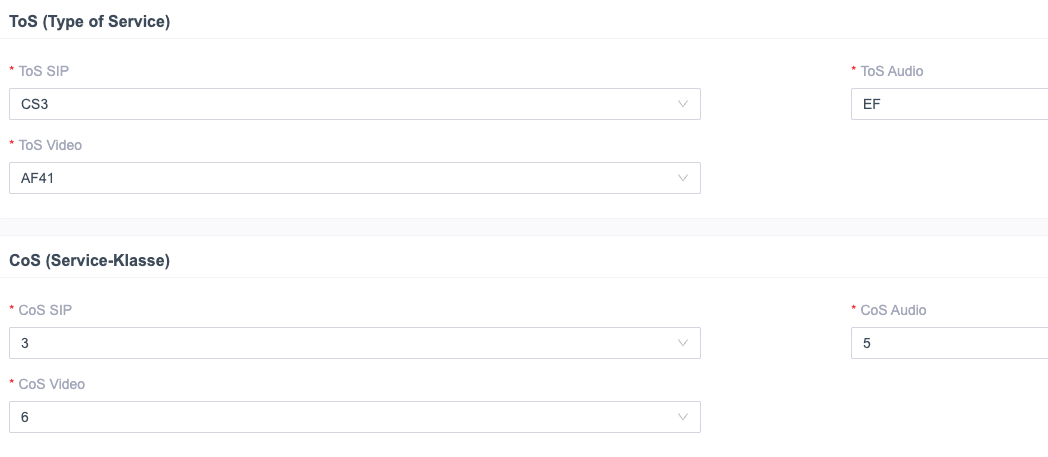Click the CoS Audio field label
Screen dimensions: 1048x457
coord(893,310)
